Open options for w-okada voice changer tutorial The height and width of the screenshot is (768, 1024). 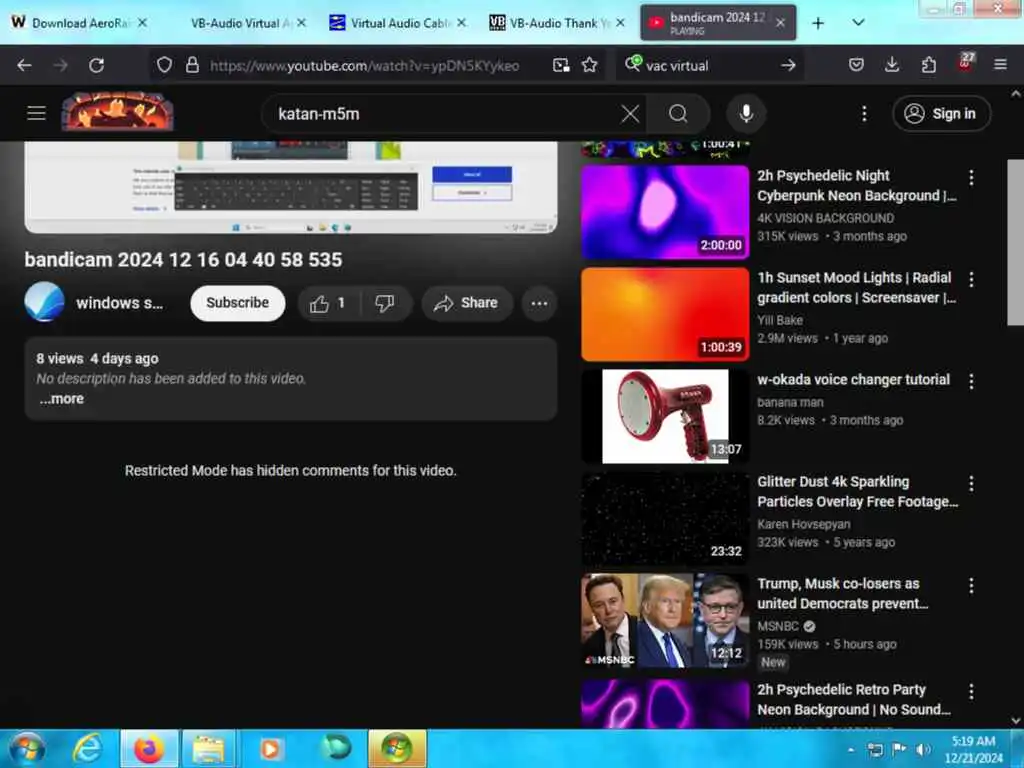pos(972,381)
